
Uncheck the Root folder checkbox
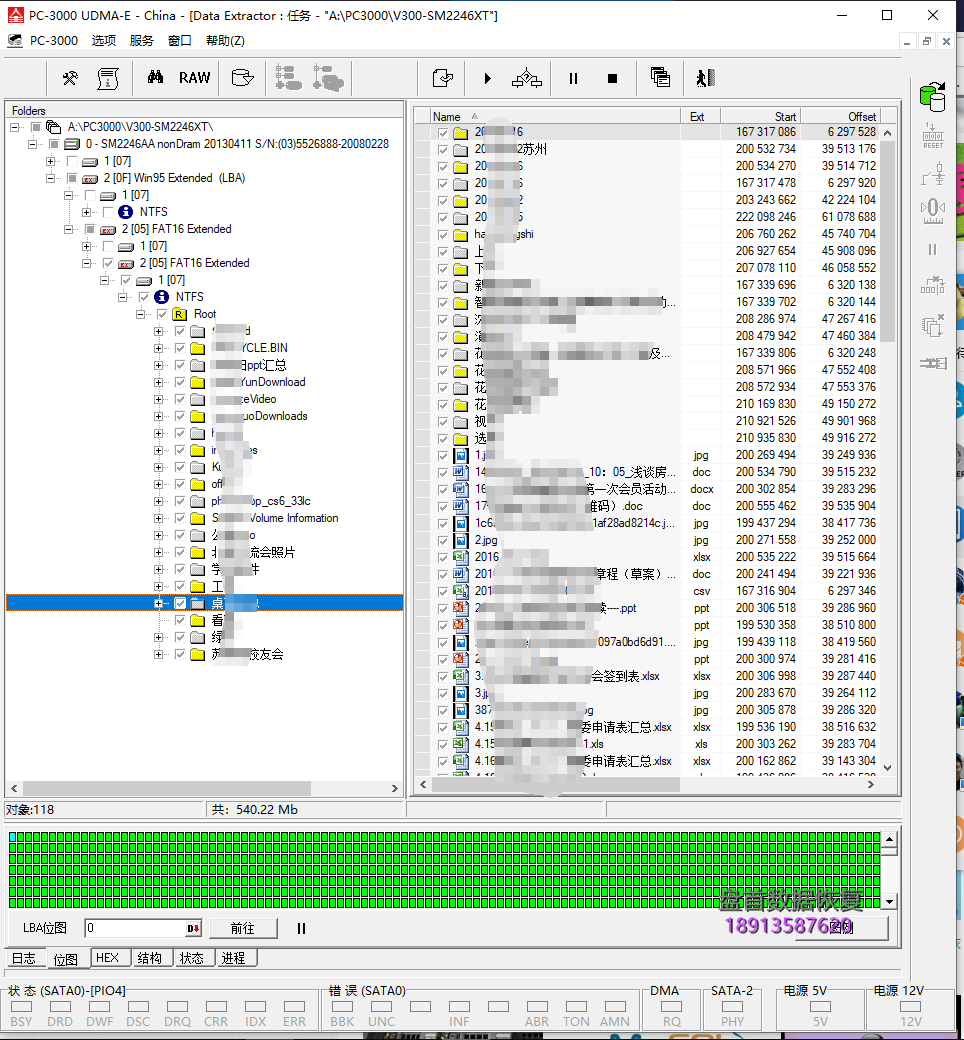162,314
